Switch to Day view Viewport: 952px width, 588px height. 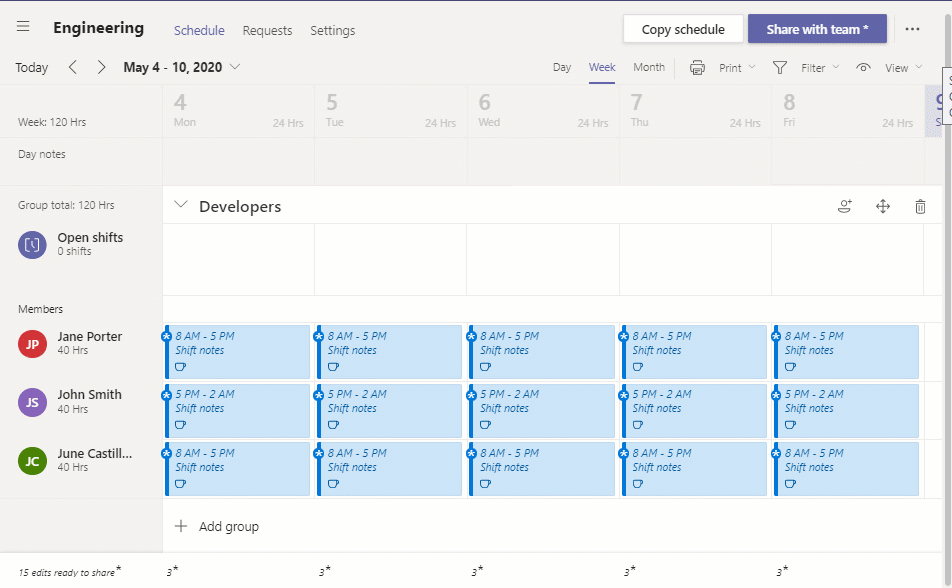(561, 67)
